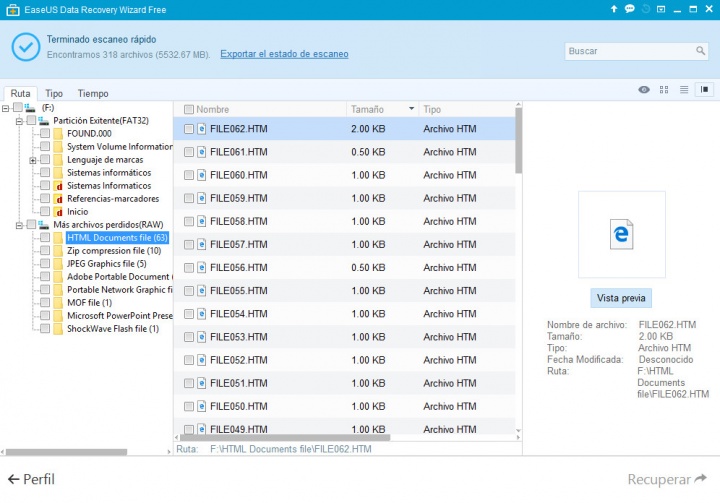Switch to the Tipo tab
This screenshot has width=720, height=503.
54,93
